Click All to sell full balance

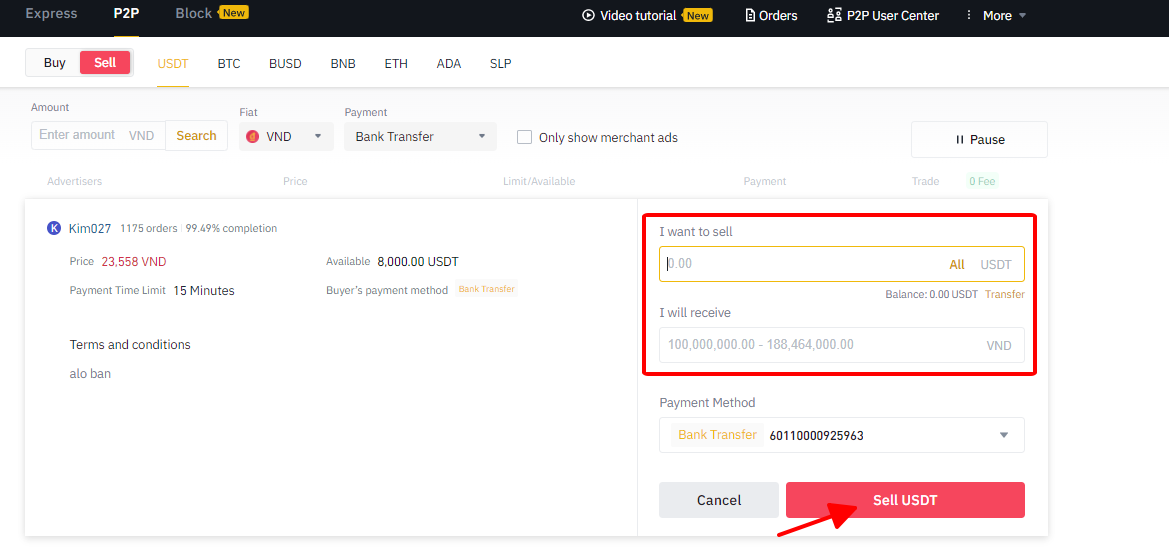pos(957,265)
